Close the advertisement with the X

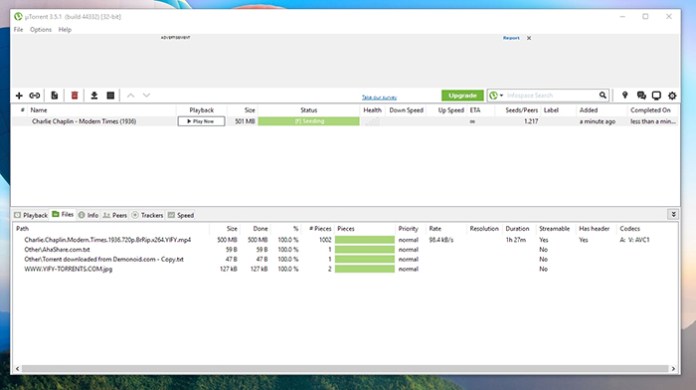pos(529,38)
